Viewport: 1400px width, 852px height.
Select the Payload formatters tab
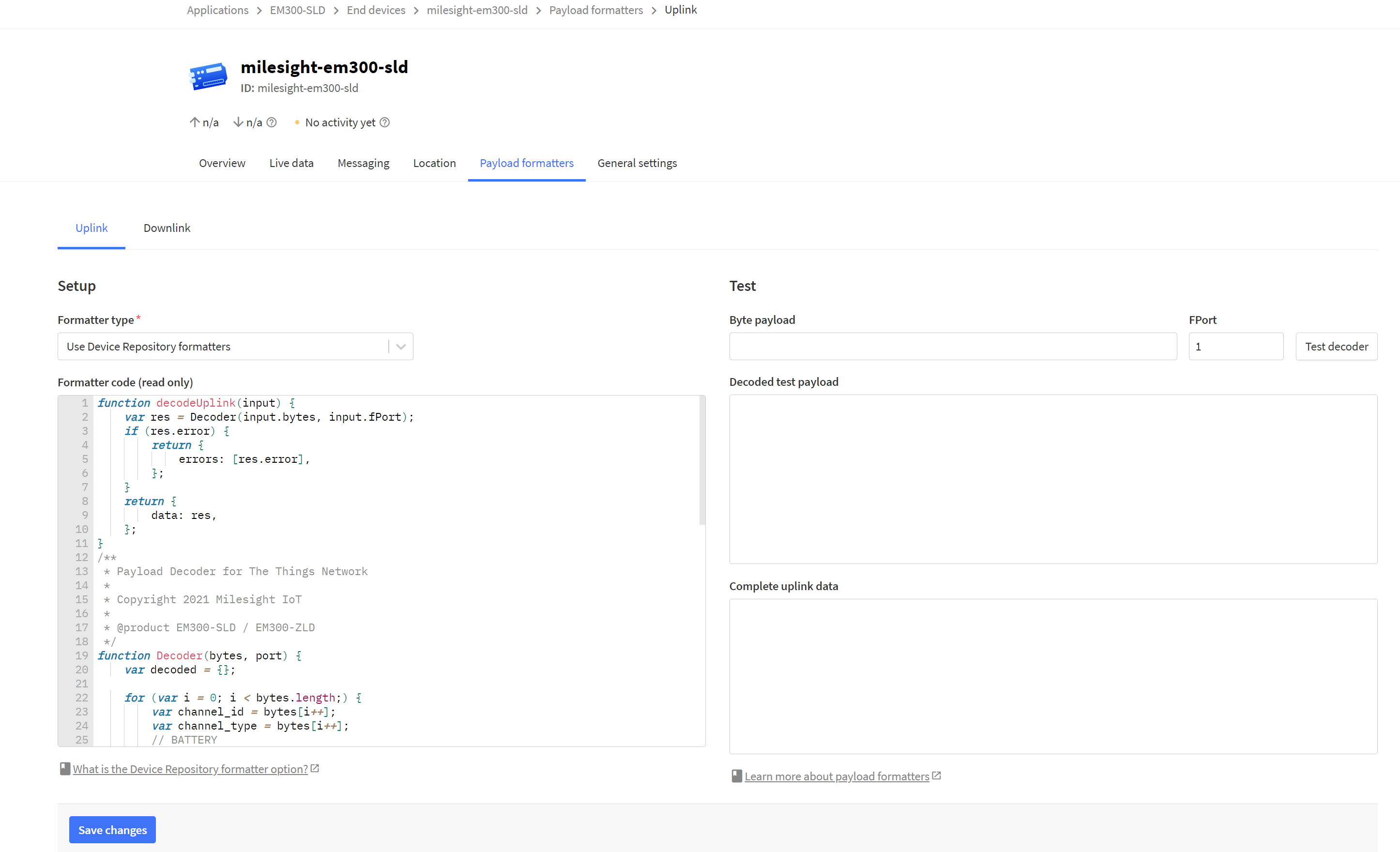[x=527, y=163]
